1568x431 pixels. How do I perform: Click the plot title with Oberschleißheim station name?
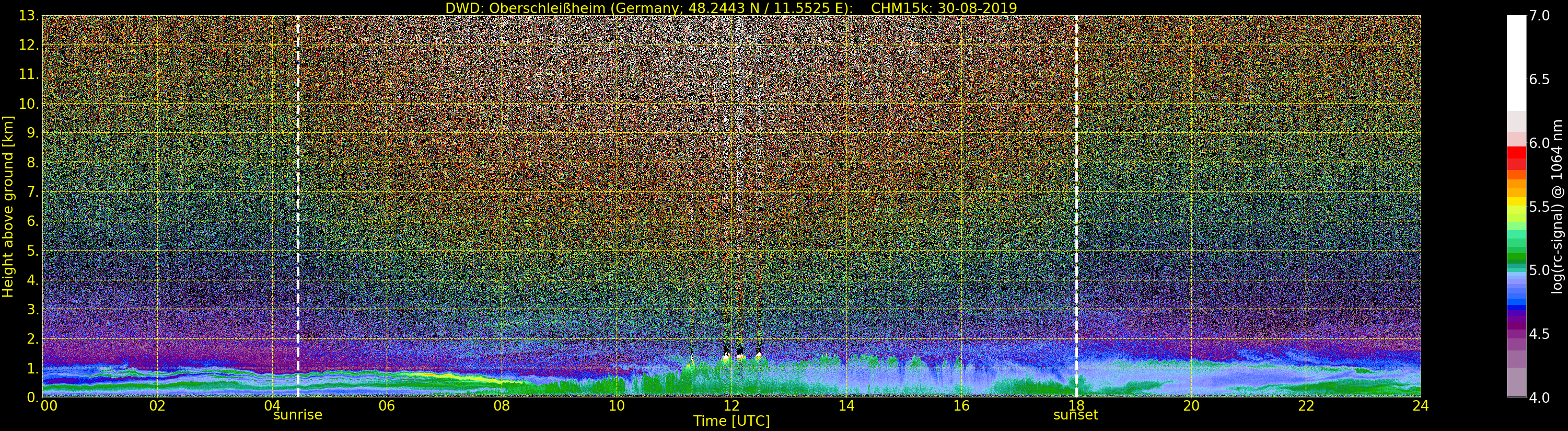point(731,8)
